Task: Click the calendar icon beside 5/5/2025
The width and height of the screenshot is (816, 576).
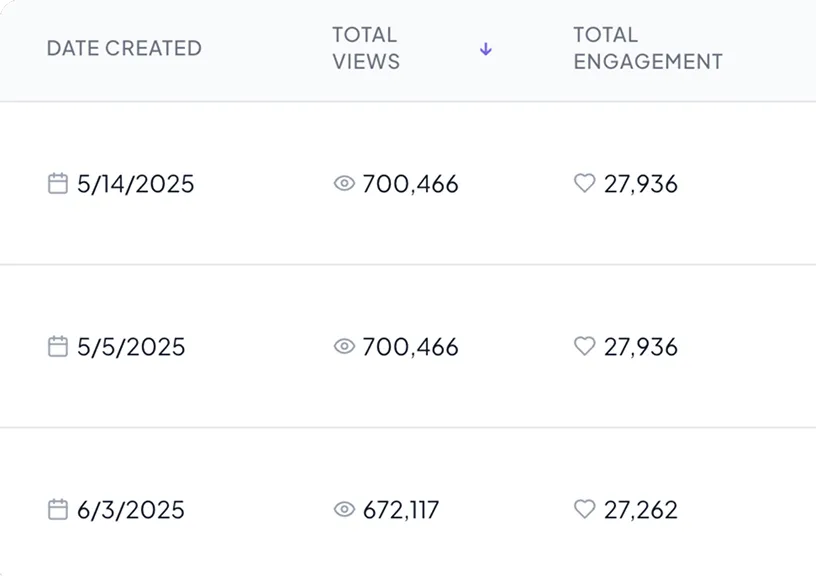Action: [58, 347]
